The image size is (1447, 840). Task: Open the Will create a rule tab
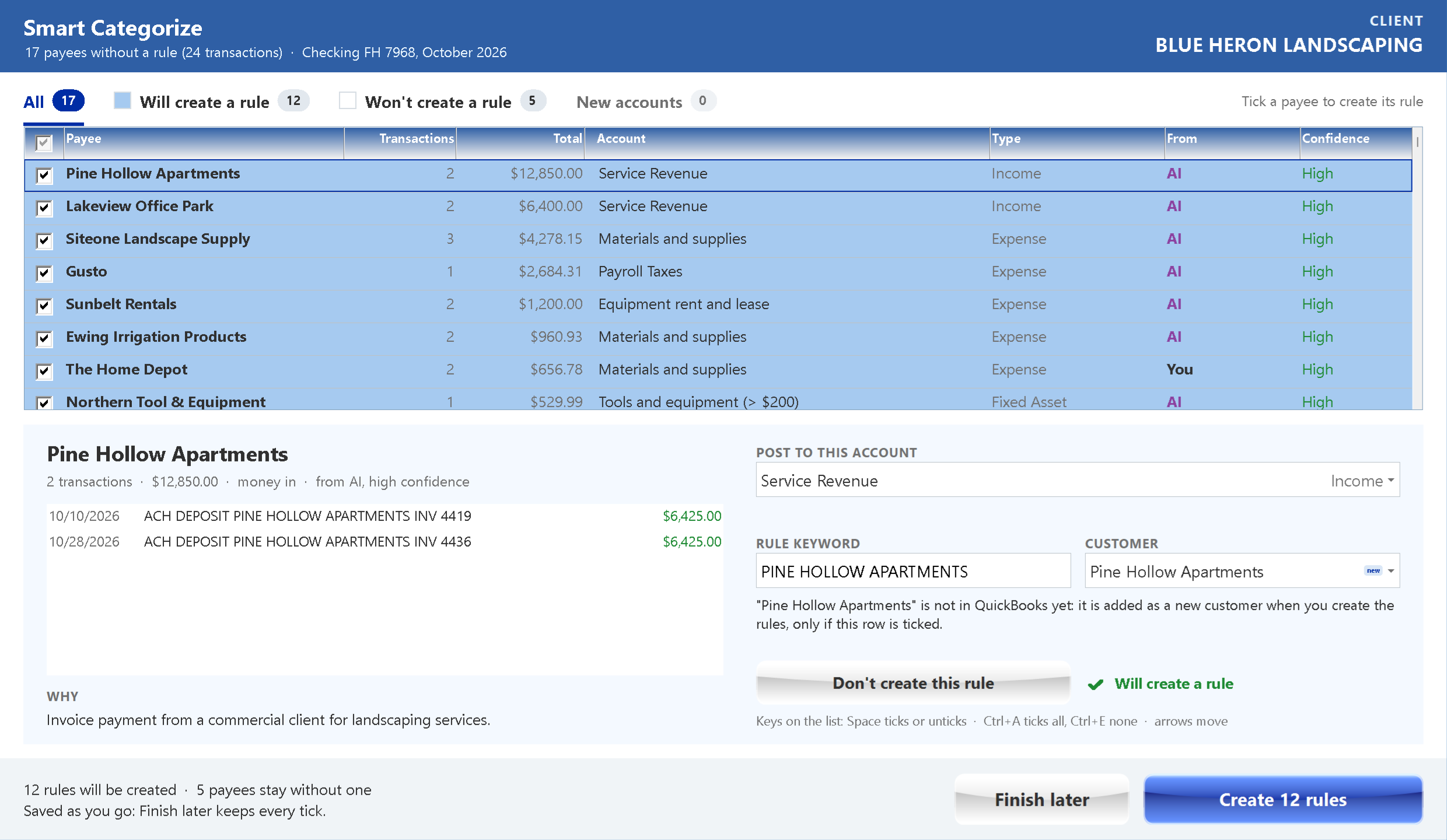coord(212,102)
